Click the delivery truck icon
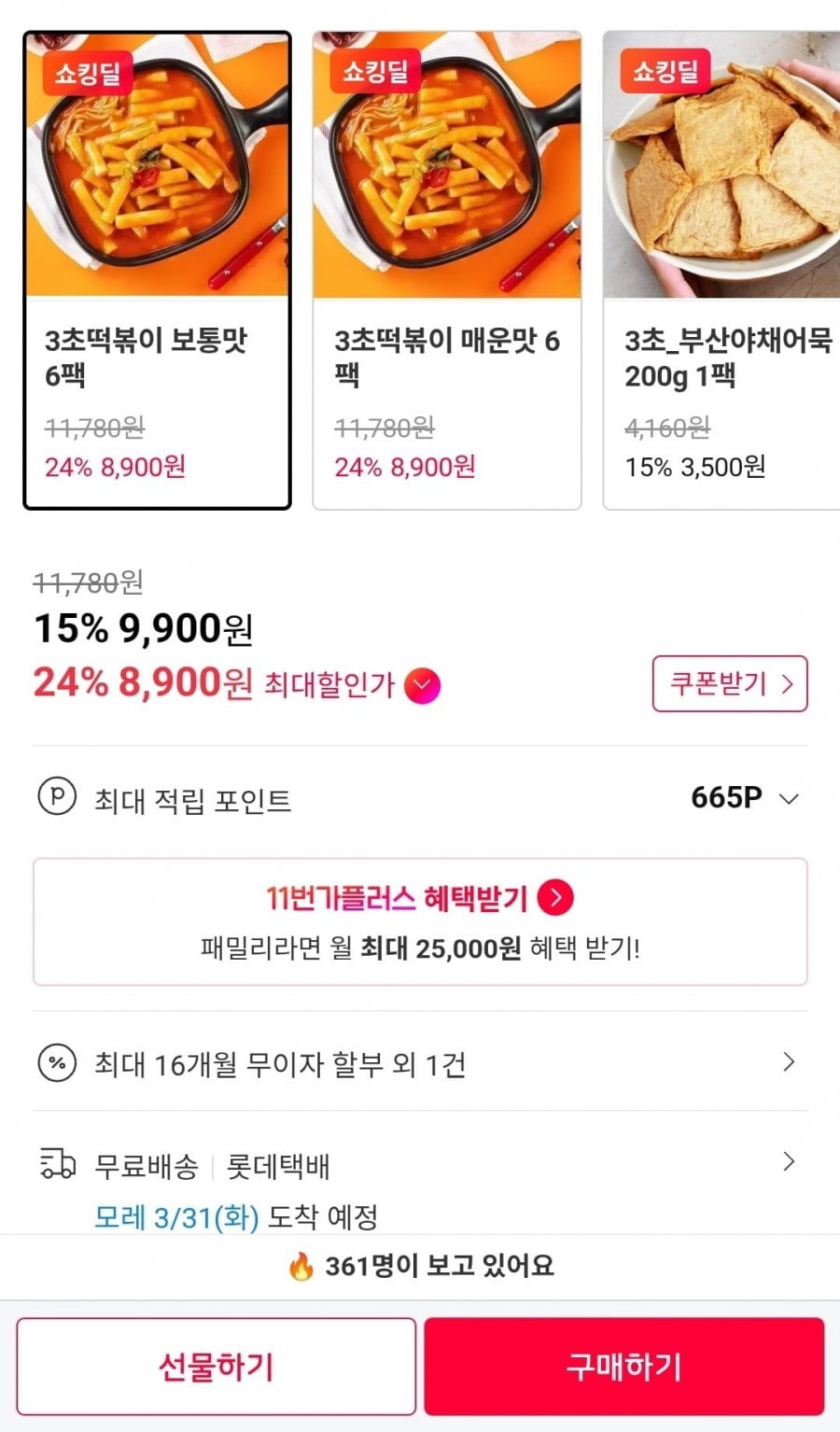 point(57,1164)
